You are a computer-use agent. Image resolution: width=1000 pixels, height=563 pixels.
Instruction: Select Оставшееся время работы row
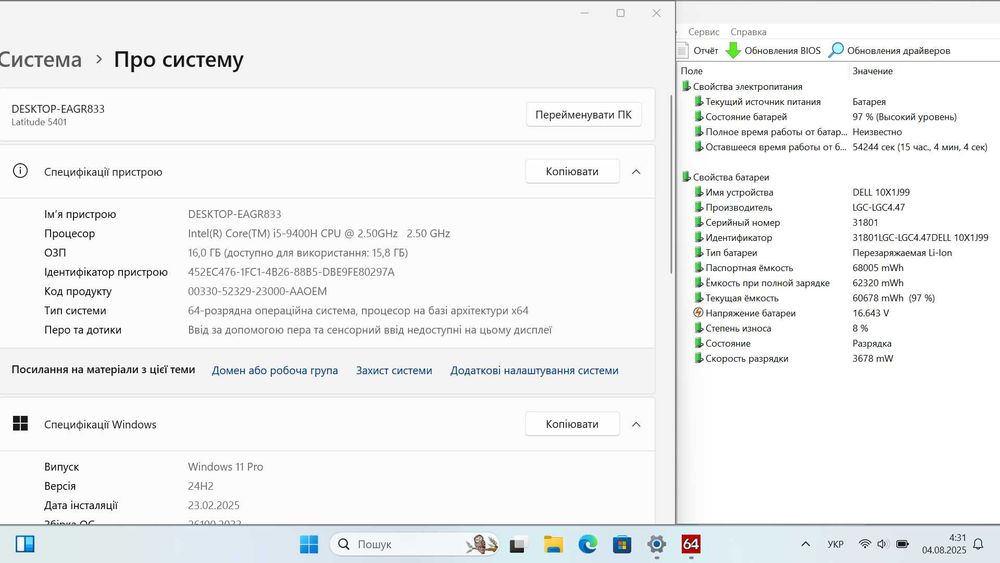click(841, 147)
